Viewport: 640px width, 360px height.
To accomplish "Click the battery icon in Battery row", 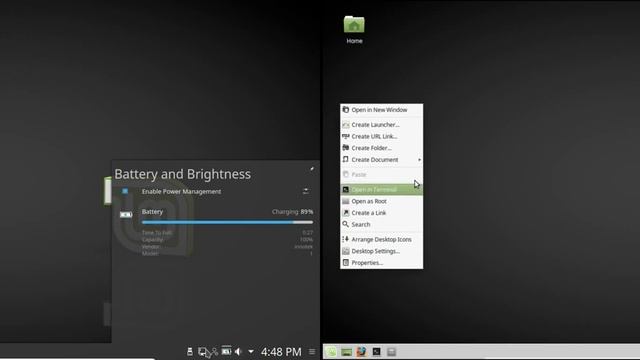I will 126,214.
